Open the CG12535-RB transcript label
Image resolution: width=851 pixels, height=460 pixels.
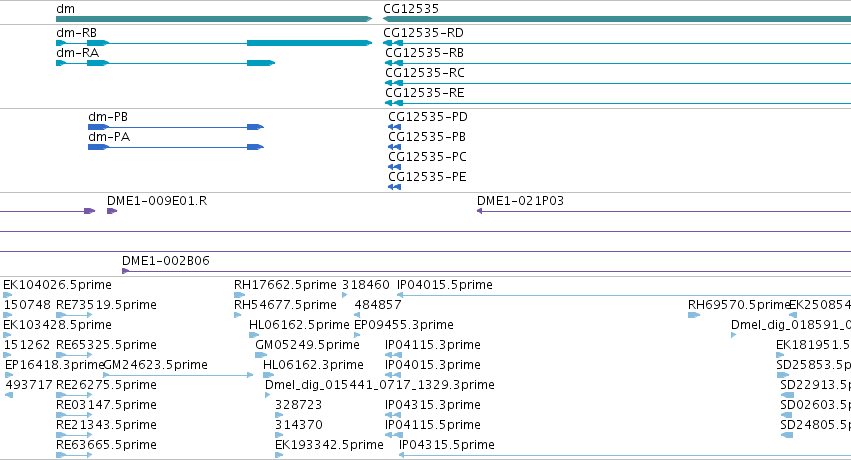pos(424,53)
